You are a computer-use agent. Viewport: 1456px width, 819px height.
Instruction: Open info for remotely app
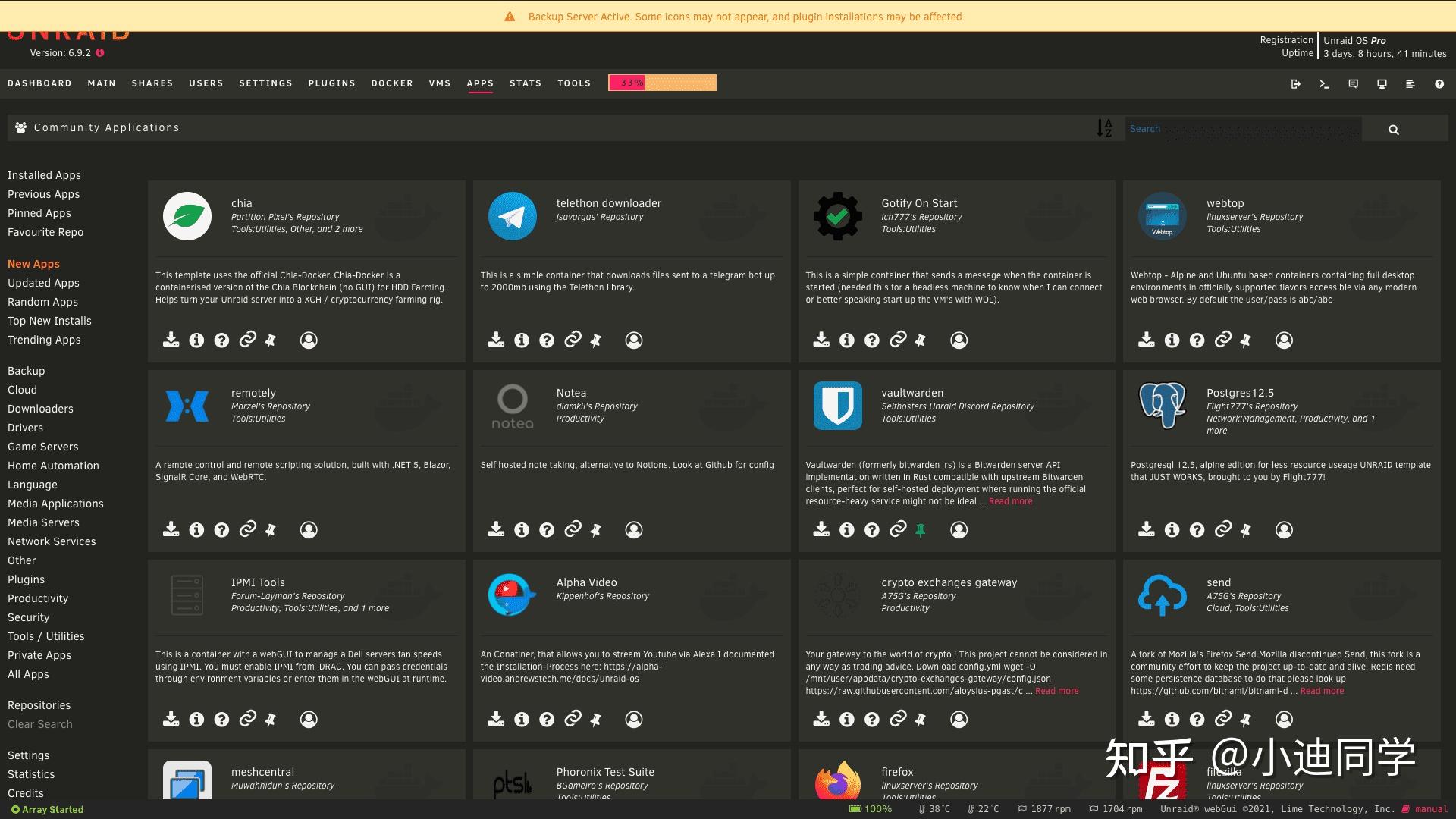(x=196, y=529)
